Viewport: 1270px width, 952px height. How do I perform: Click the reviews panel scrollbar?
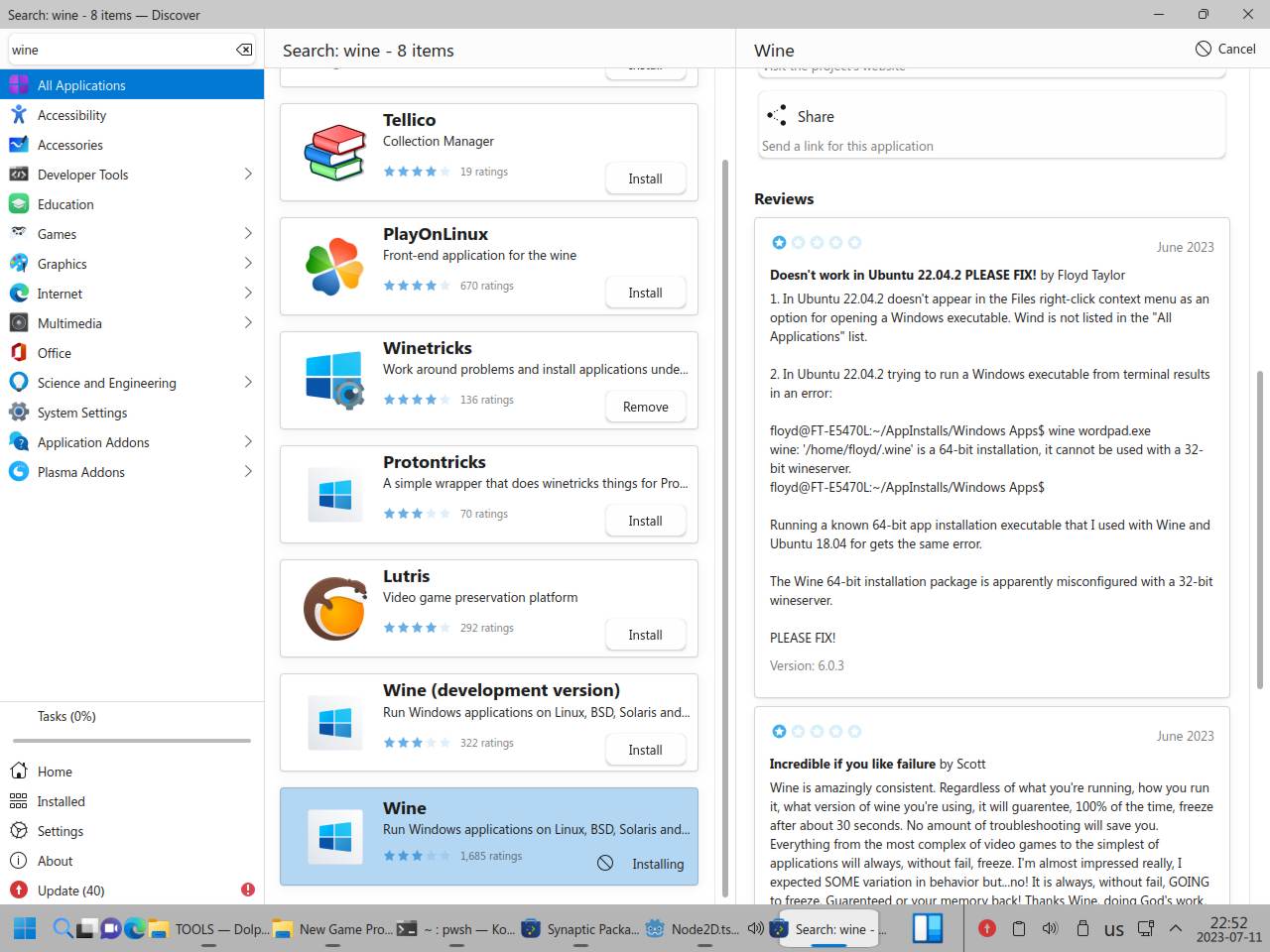pyautogui.click(x=1260, y=530)
